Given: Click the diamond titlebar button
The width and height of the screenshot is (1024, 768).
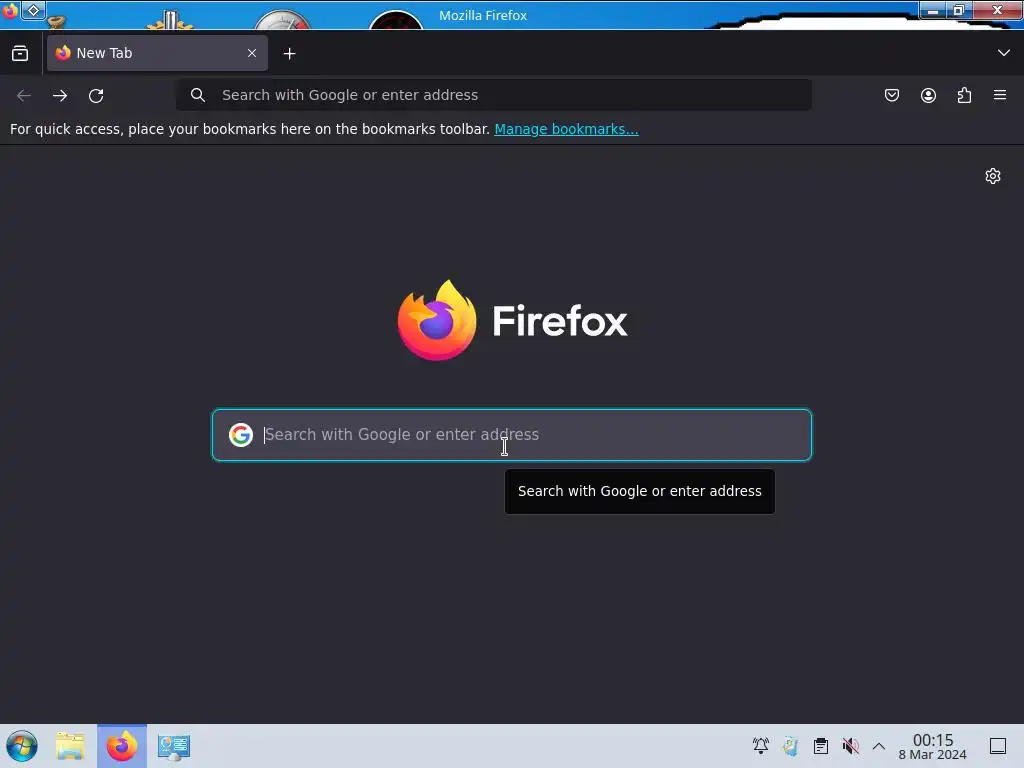Looking at the screenshot, I should click(33, 10).
